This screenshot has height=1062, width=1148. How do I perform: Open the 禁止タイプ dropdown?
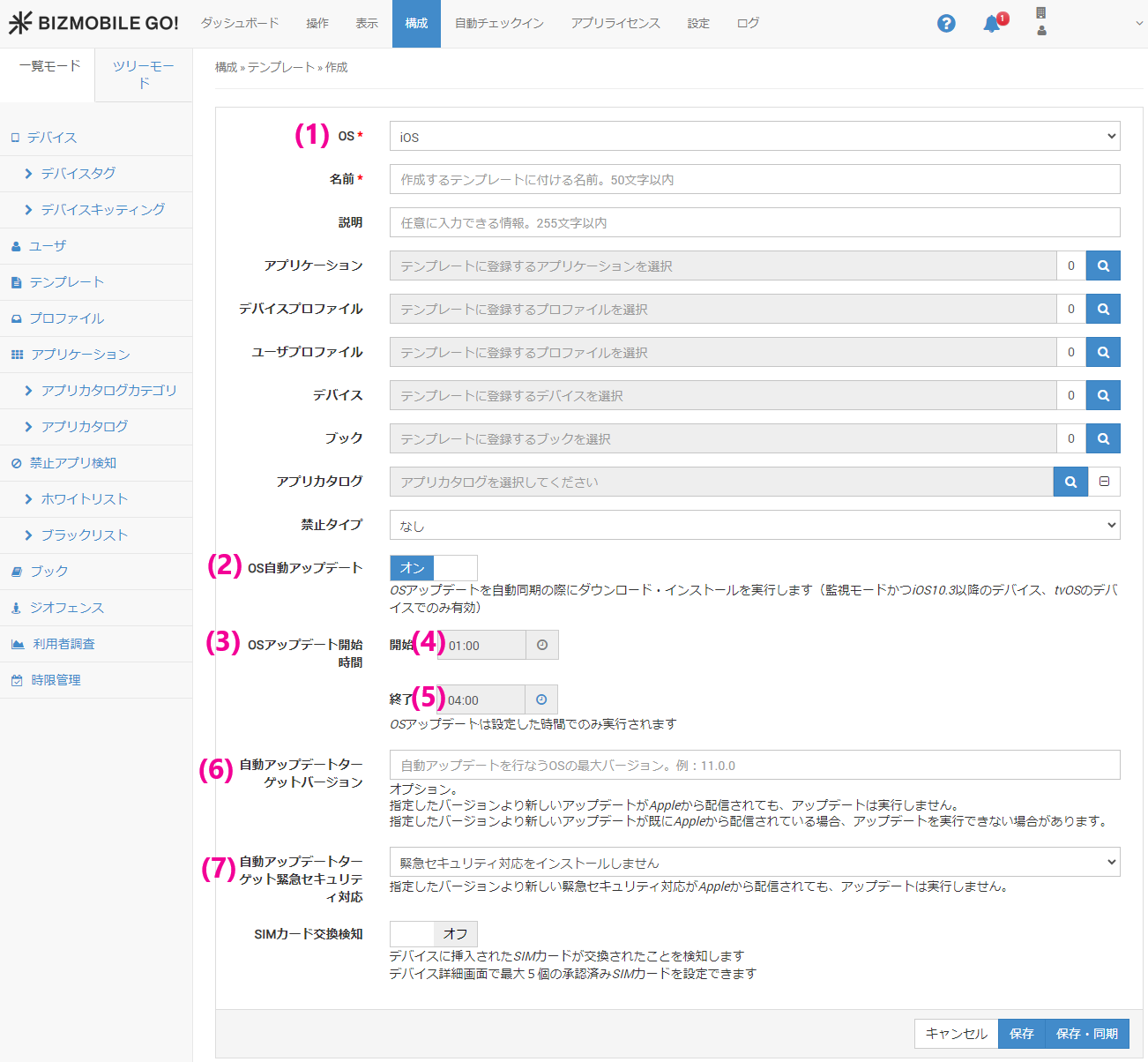755,525
